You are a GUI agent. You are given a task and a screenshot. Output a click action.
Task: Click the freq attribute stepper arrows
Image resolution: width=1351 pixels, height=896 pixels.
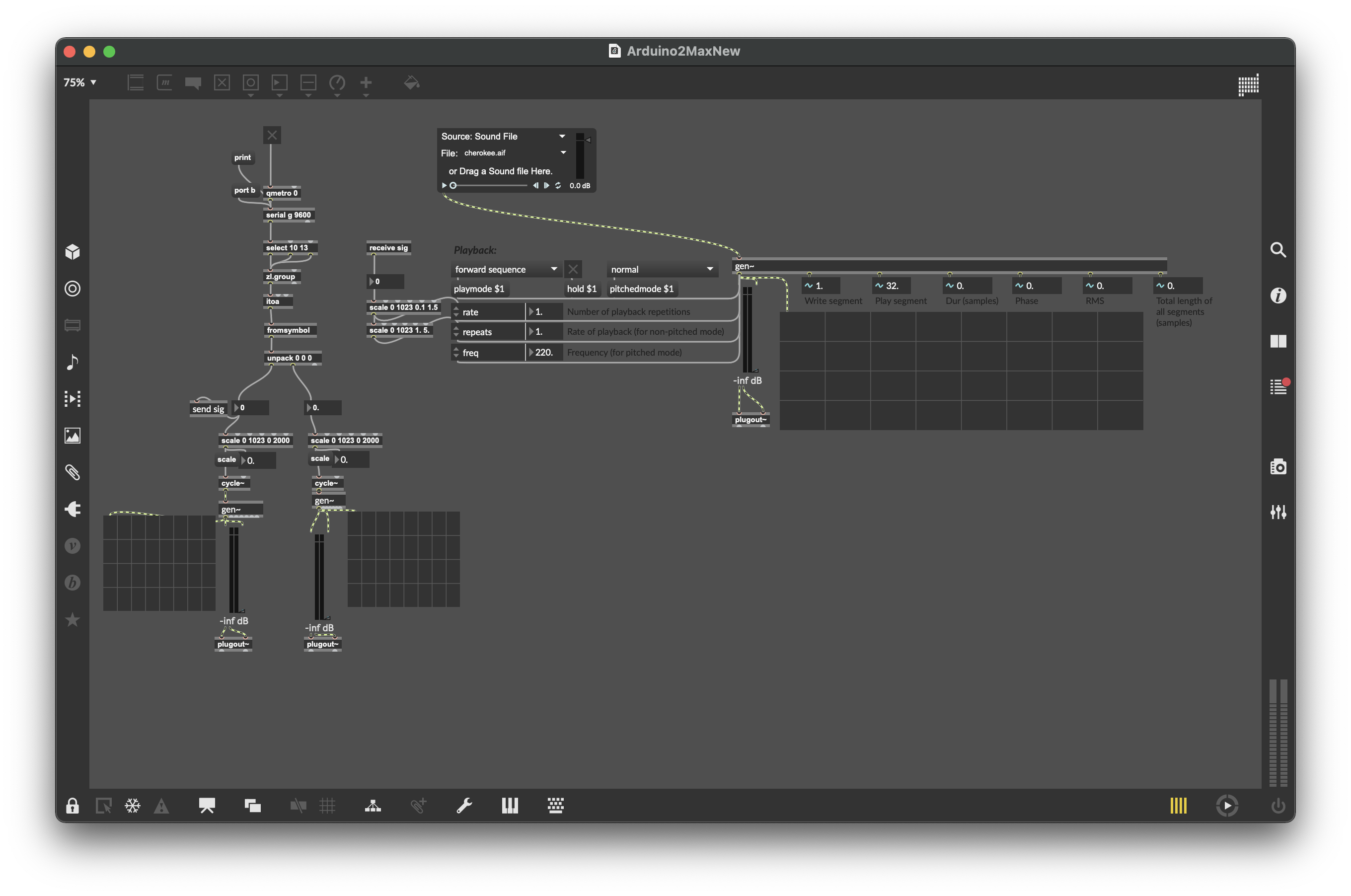point(456,353)
